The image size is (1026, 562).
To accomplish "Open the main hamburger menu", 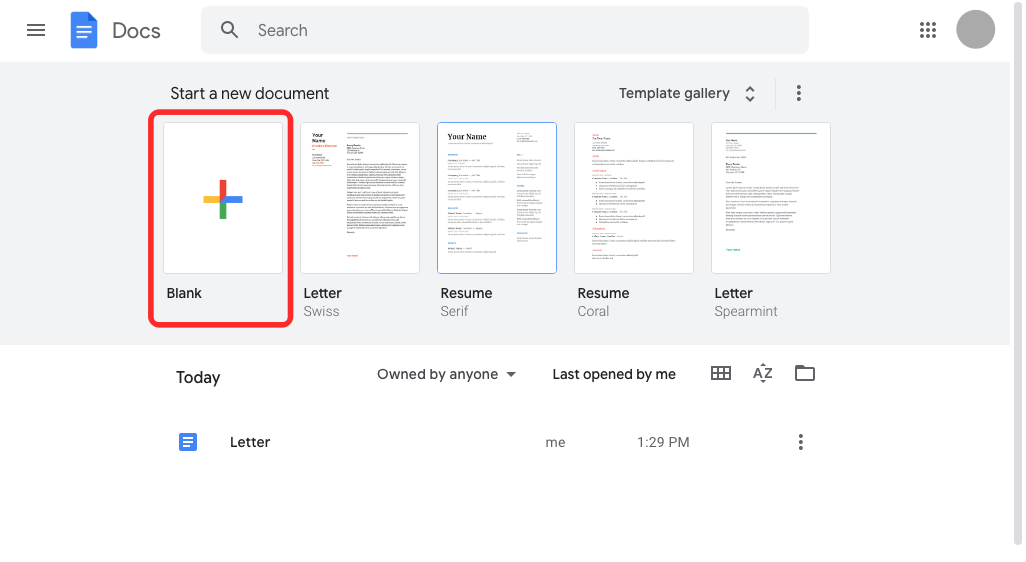I will [36, 30].
